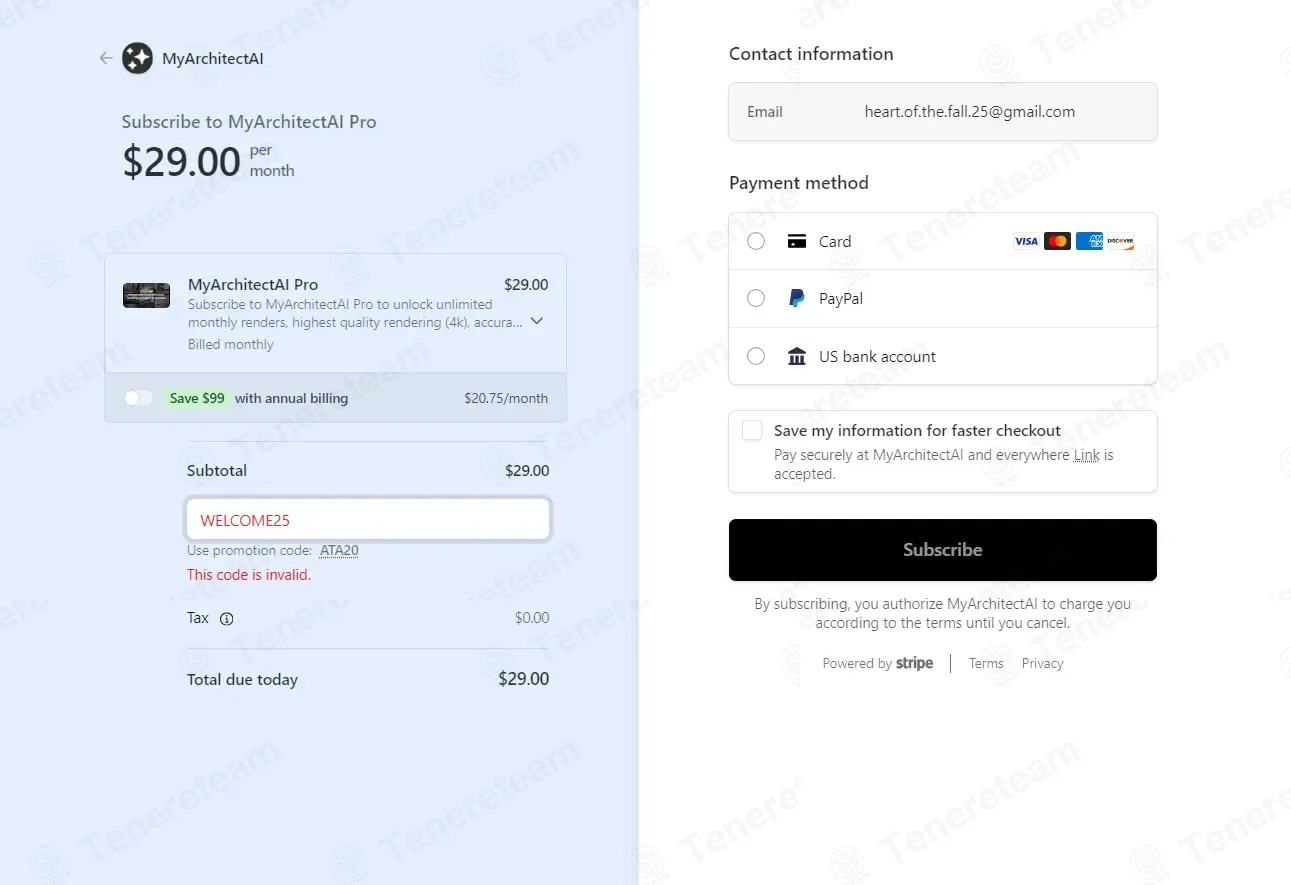Click the MyArchitectAI star logo
The image size is (1291, 885).
(x=137, y=58)
